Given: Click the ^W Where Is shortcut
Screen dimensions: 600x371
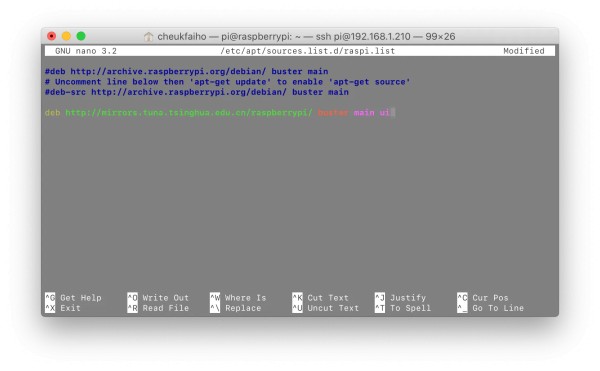Looking at the screenshot, I should pyautogui.click(x=238, y=298).
